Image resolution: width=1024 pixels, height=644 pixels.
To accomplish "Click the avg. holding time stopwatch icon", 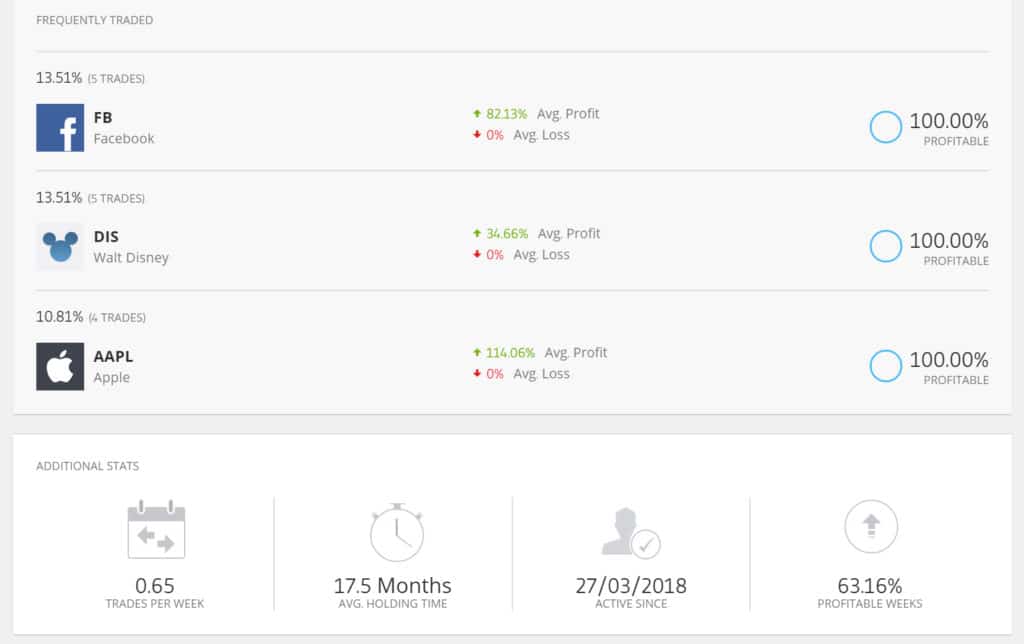I will [x=396, y=532].
